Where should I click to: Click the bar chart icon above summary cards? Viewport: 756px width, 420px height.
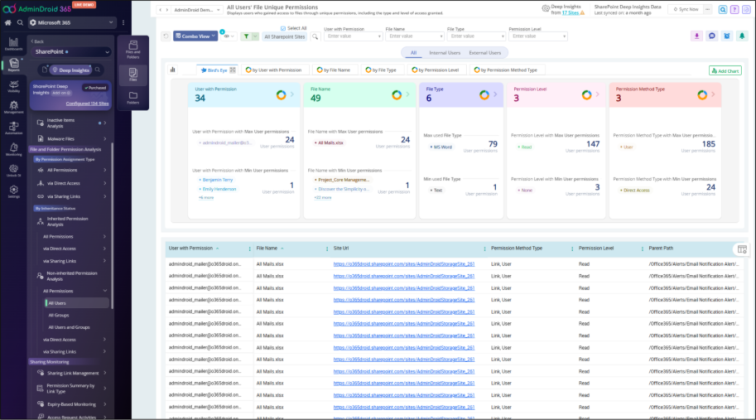click(x=173, y=70)
